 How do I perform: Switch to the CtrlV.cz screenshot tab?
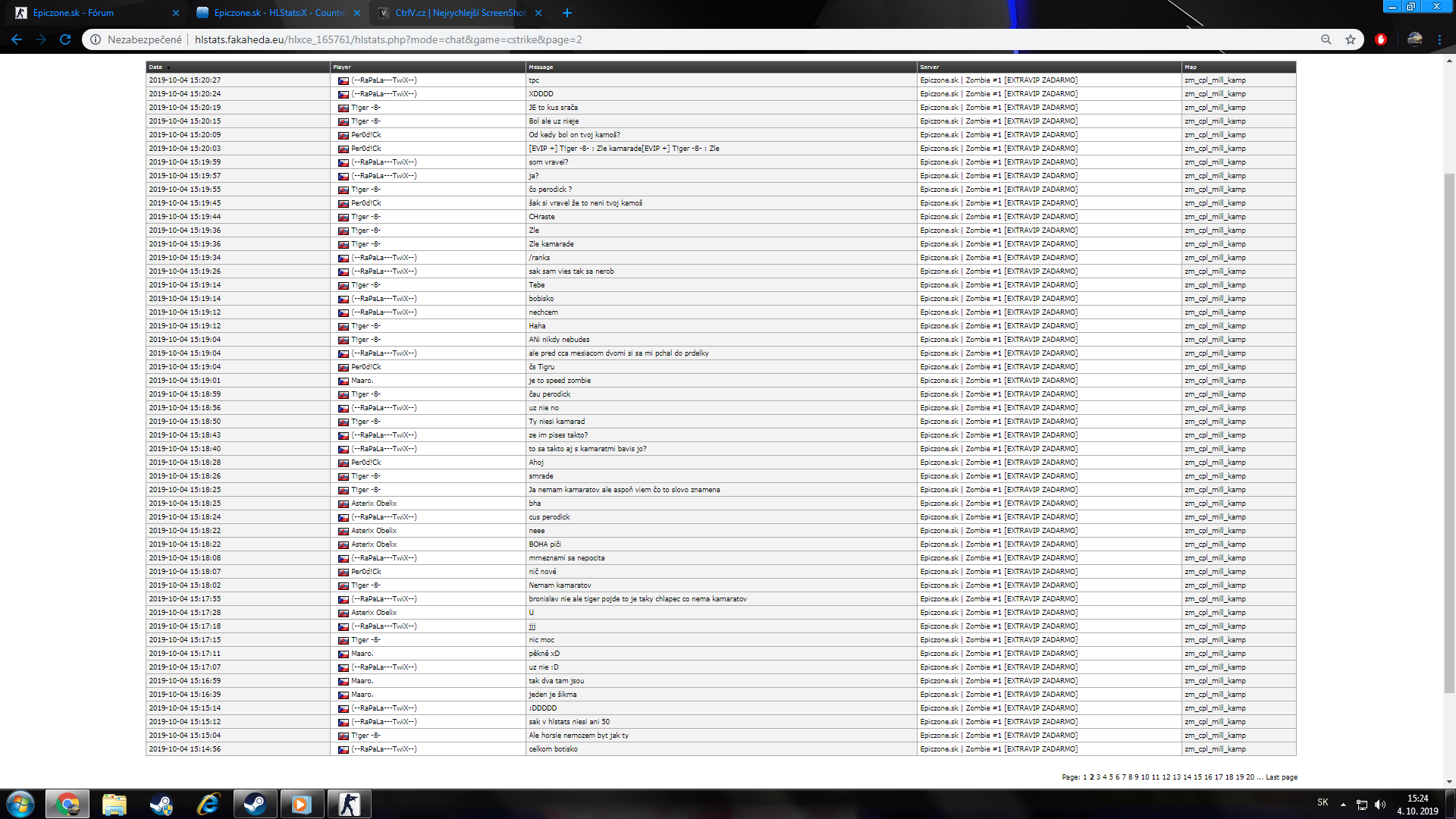pos(460,13)
